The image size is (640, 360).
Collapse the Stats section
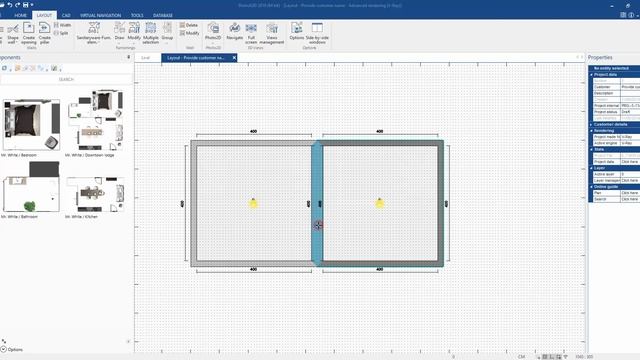tap(591, 149)
